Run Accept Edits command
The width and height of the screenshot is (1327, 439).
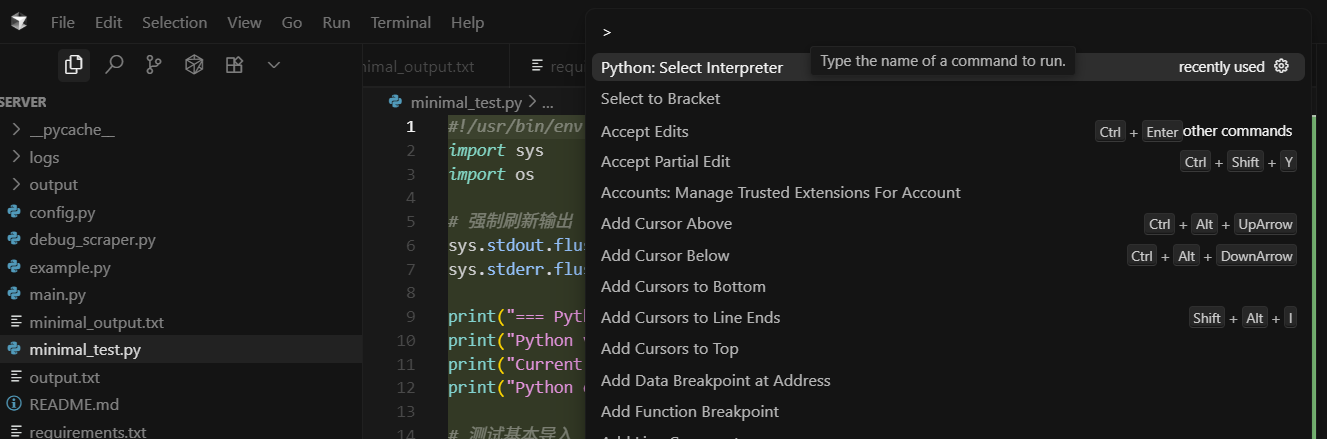click(x=948, y=132)
